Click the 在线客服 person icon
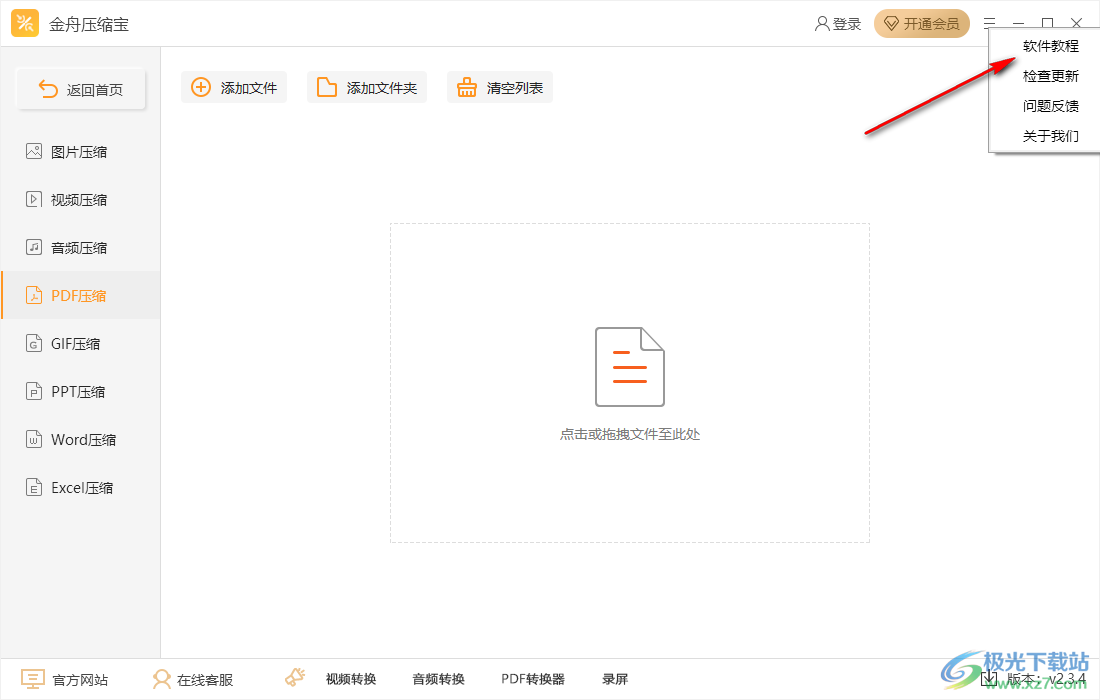Screen dimensions: 1100x700 pos(161,679)
